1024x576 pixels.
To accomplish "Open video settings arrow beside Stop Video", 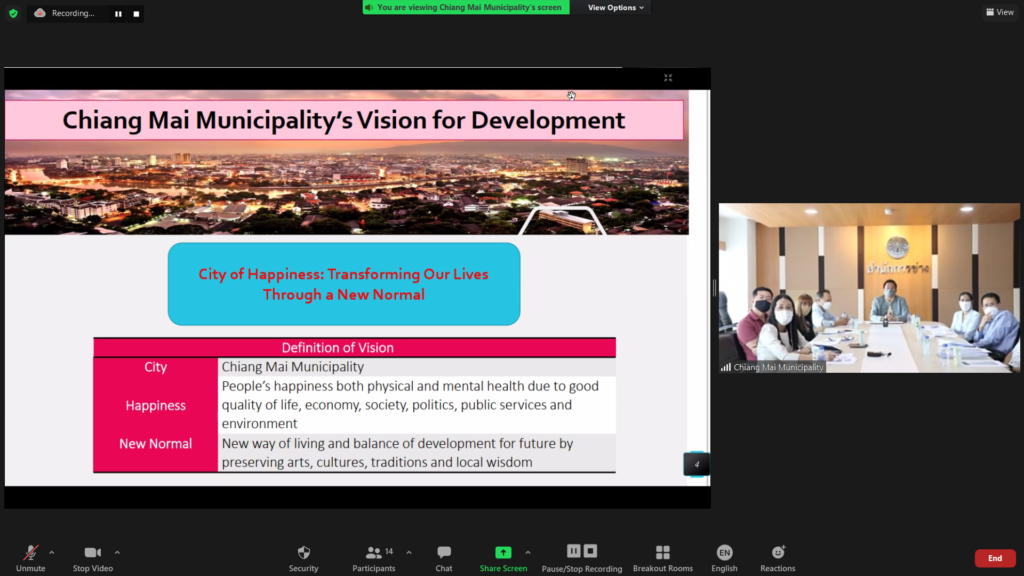I will (x=117, y=552).
